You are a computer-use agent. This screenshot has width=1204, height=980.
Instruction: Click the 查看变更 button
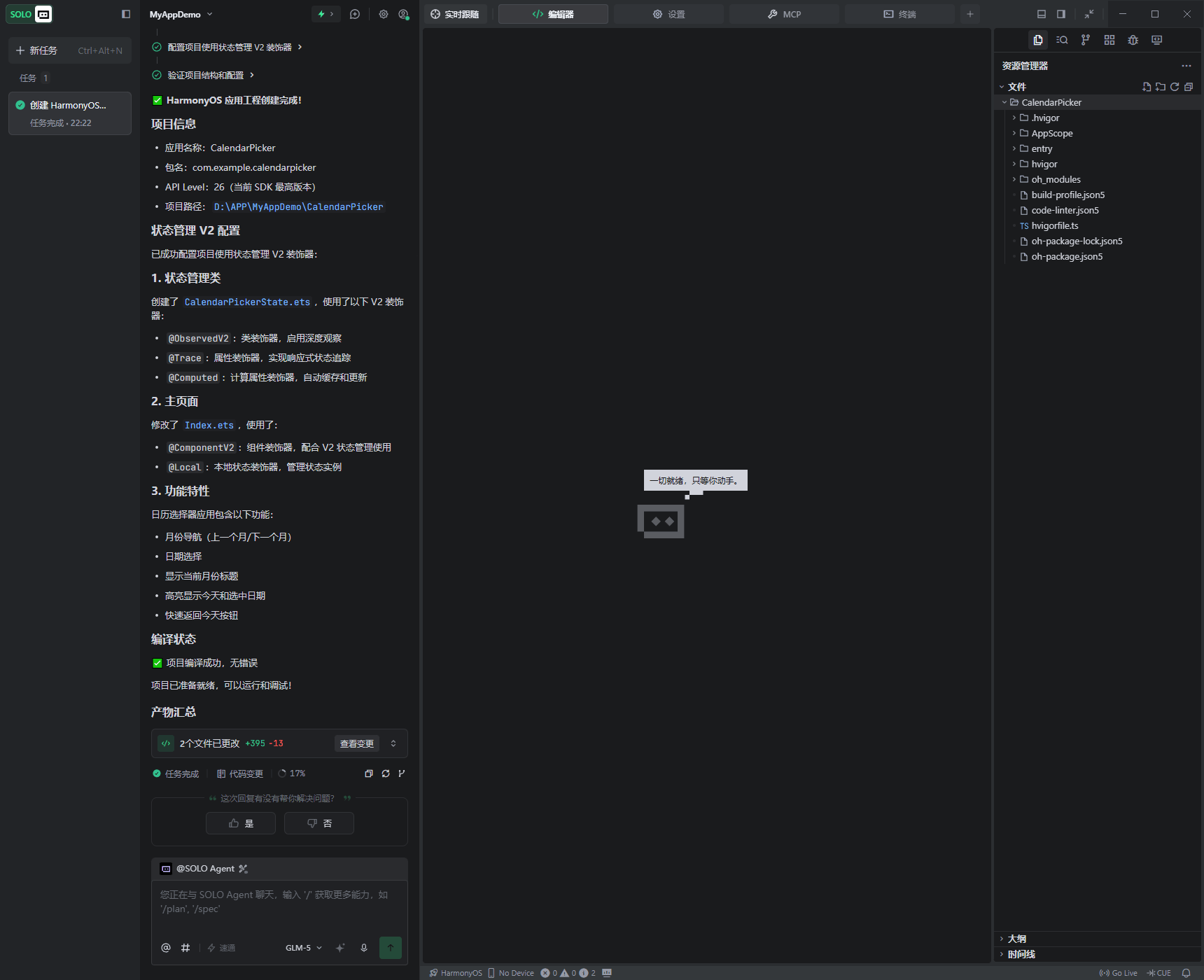pyautogui.click(x=357, y=743)
